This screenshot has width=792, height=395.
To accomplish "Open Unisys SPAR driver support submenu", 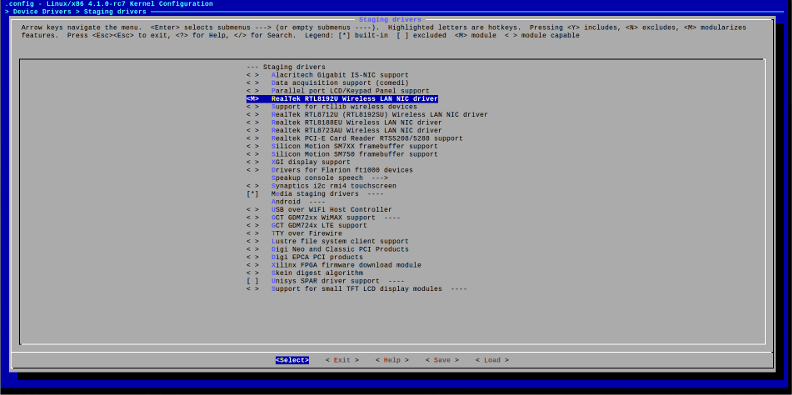I will click(x=325, y=281).
